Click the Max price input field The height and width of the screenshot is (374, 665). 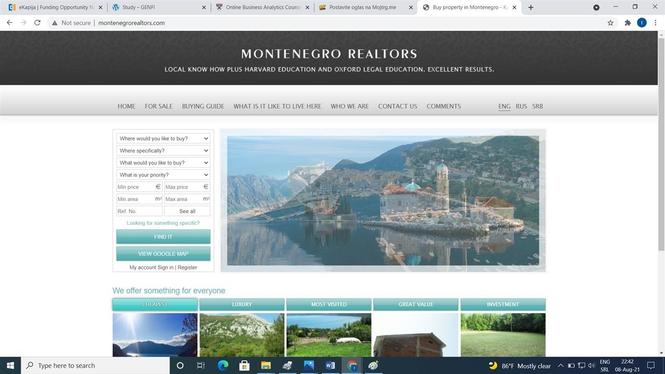point(187,187)
